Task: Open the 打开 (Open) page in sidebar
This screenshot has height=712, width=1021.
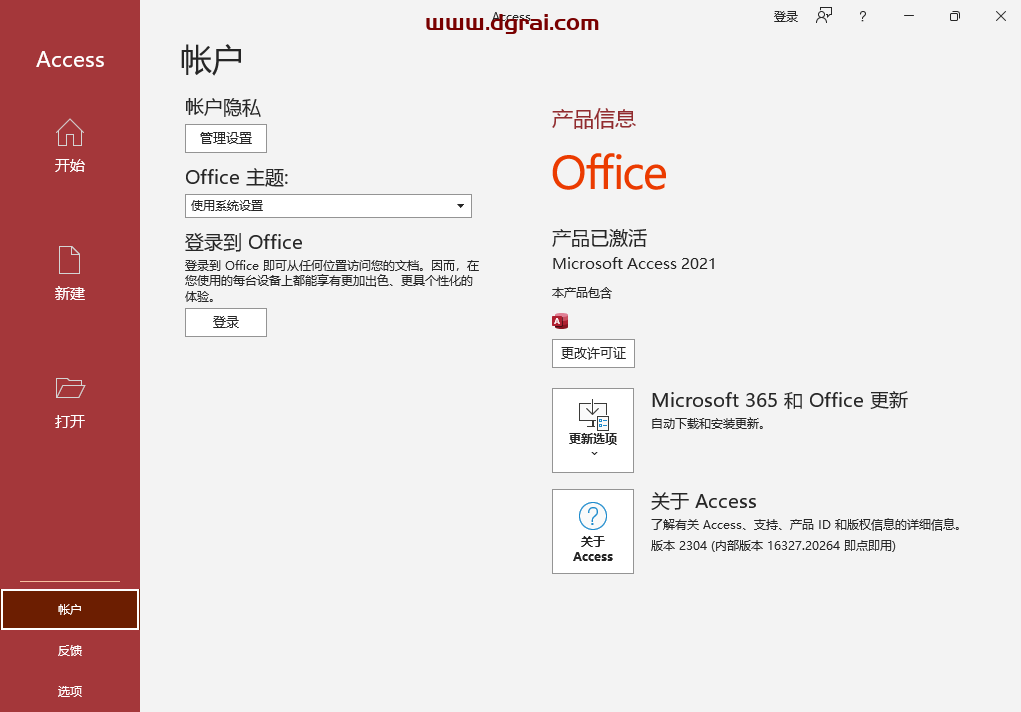Action: (x=70, y=402)
